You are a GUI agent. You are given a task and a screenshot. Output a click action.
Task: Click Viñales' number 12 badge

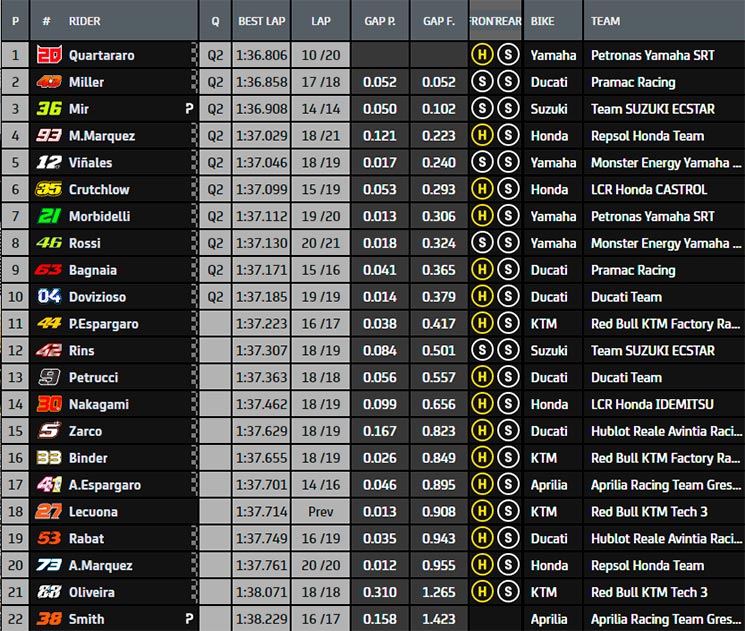pos(49,163)
